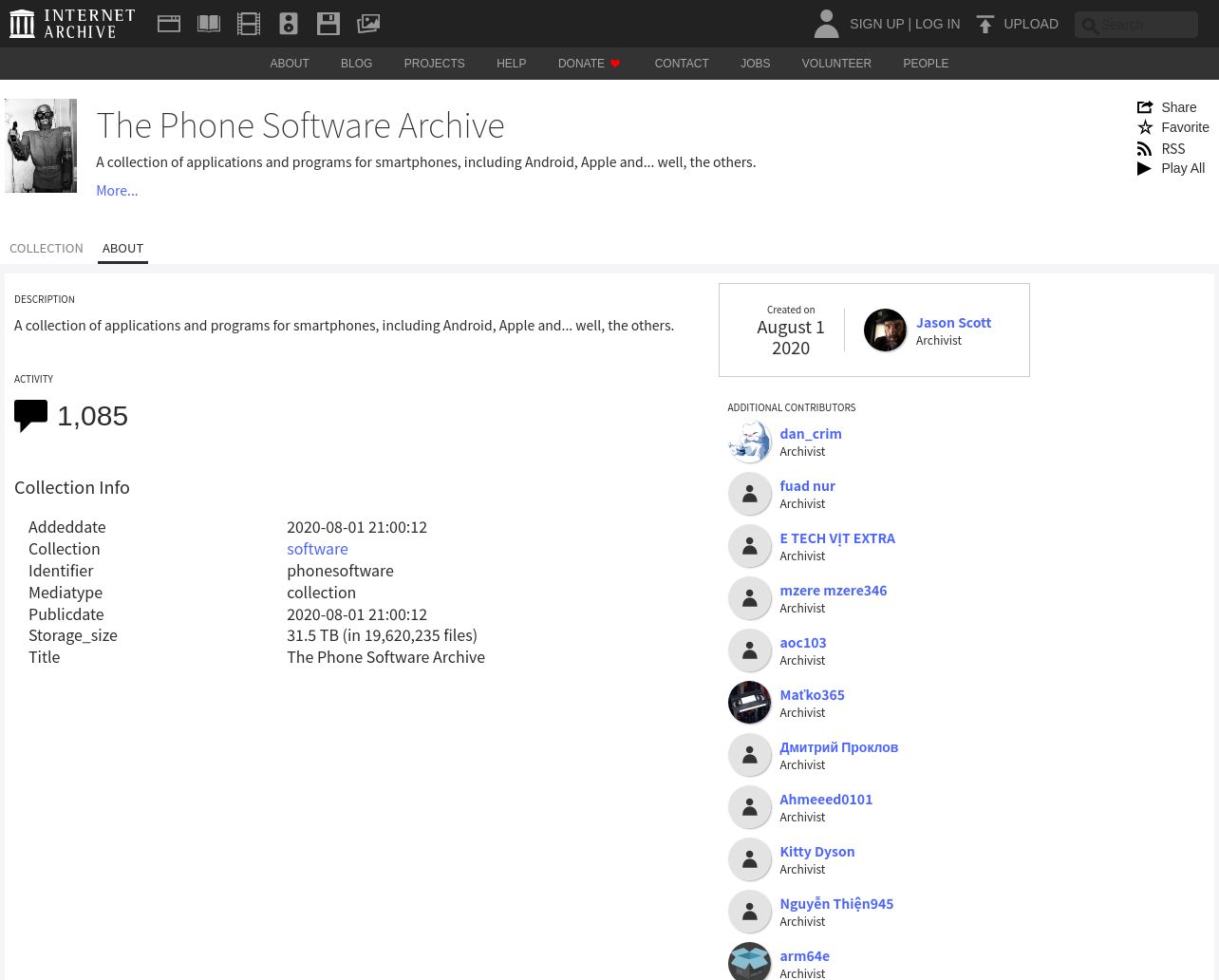1219x980 pixels.
Task: Click the search magnifier icon
Action: point(1090,26)
